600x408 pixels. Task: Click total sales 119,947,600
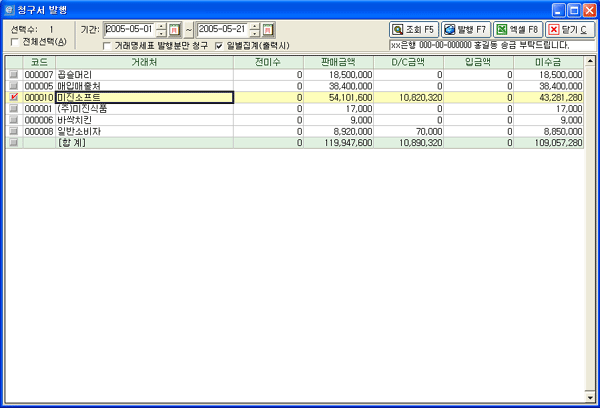(x=348, y=143)
